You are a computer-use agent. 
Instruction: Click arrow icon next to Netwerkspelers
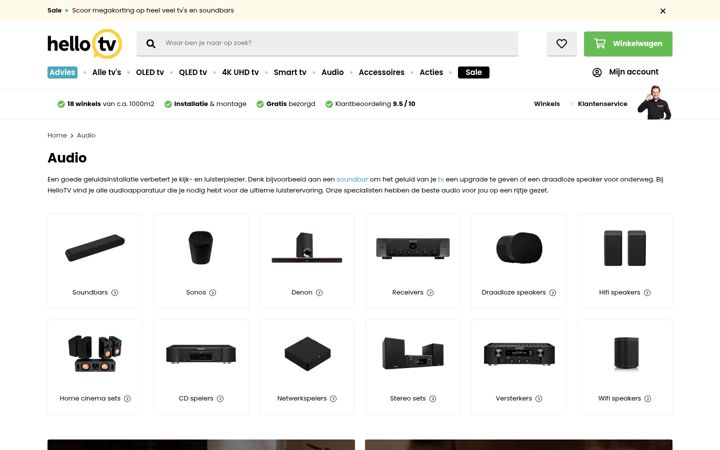pyautogui.click(x=333, y=399)
